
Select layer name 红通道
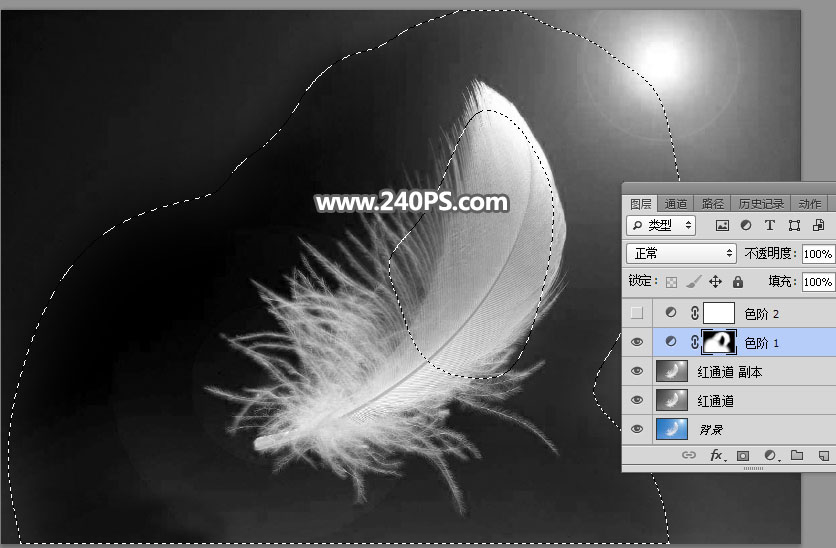coord(716,401)
